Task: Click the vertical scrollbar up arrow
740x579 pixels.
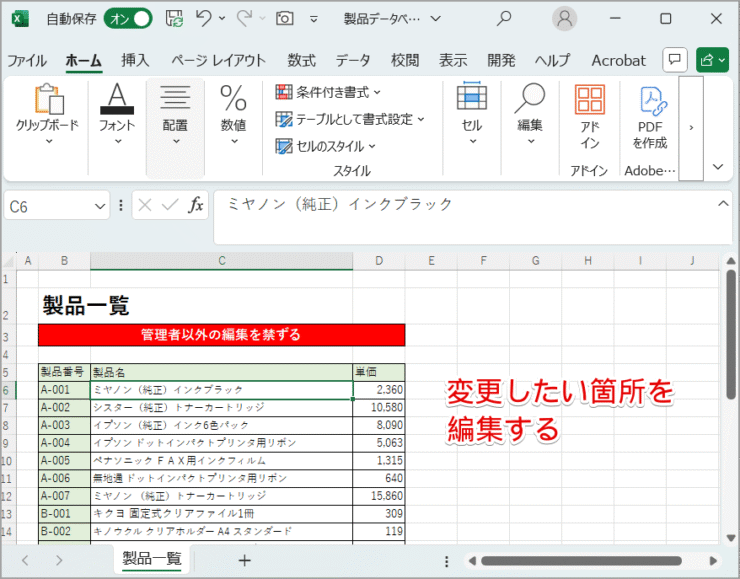Action: pyautogui.click(x=731, y=261)
